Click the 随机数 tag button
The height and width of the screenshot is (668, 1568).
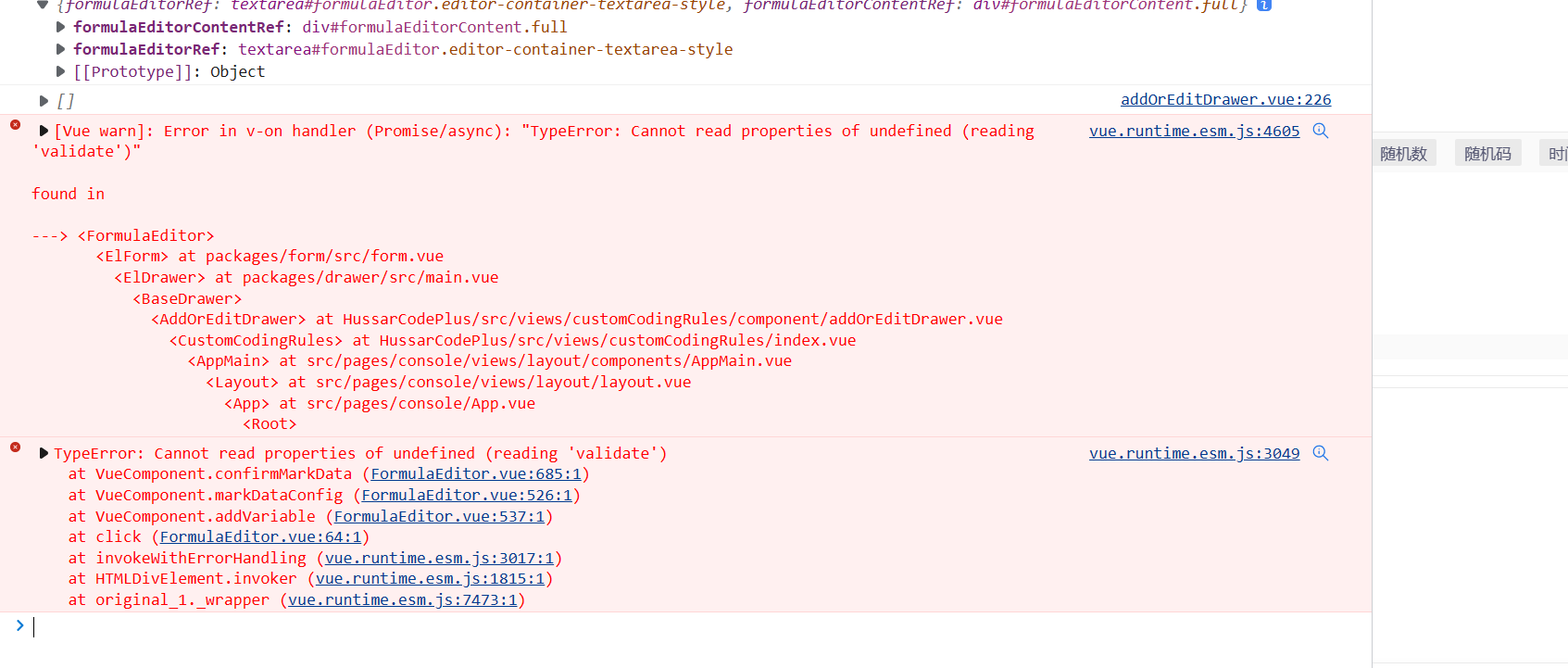1404,154
